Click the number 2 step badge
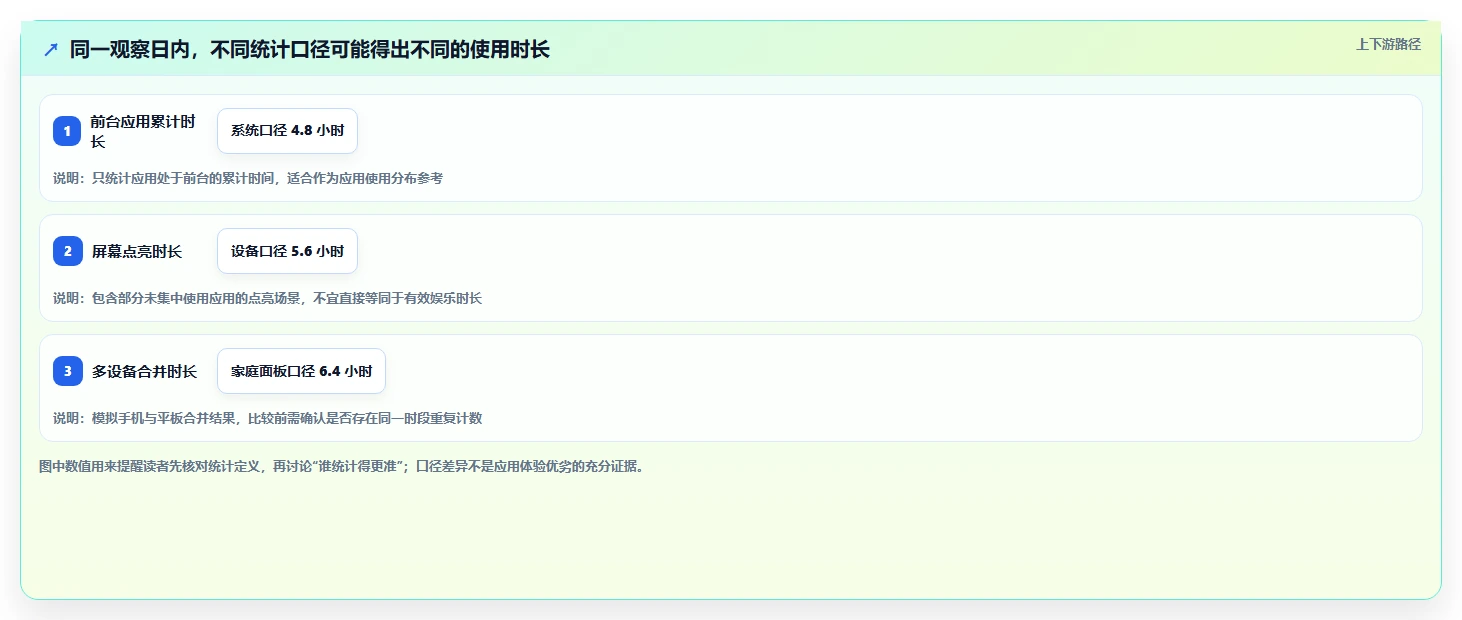This screenshot has height=620, width=1462. pyautogui.click(x=67, y=251)
